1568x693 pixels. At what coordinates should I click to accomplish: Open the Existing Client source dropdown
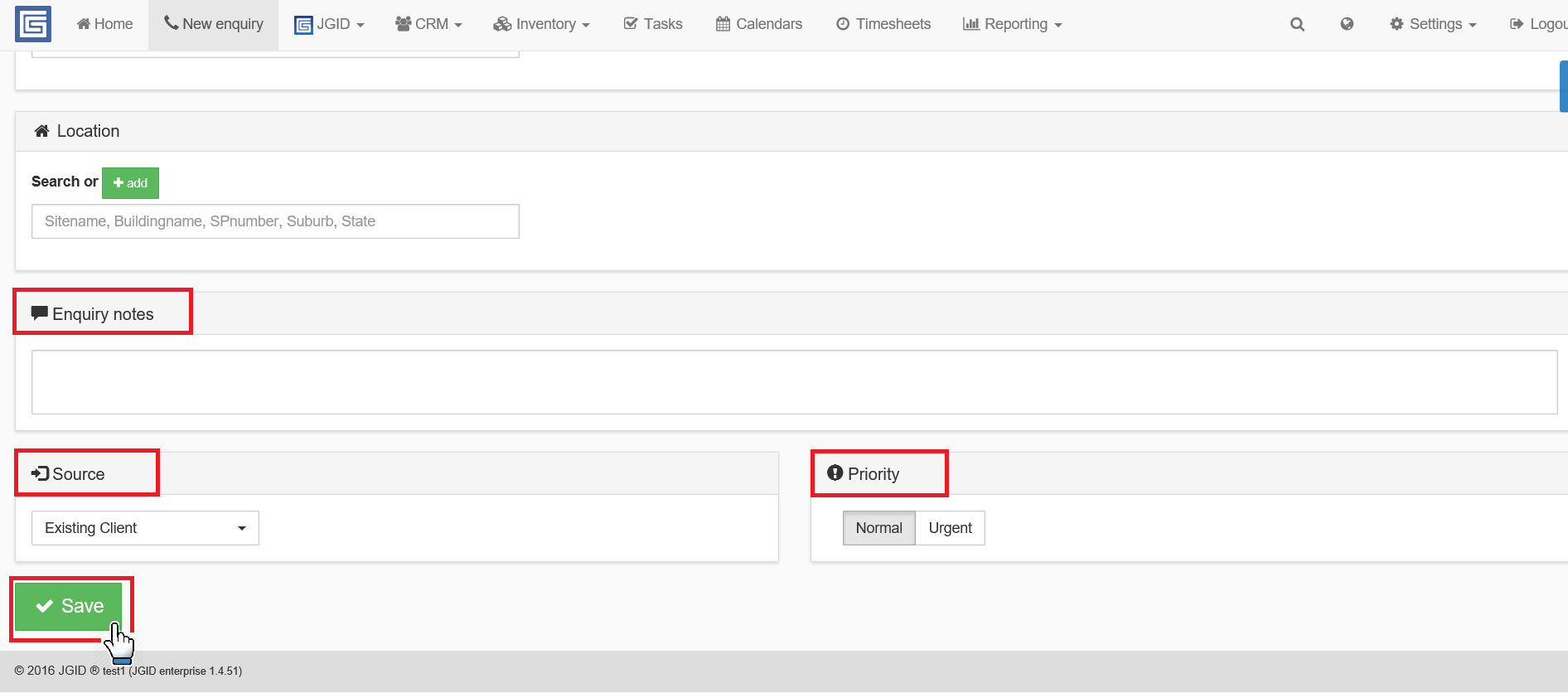coord(145,528)
